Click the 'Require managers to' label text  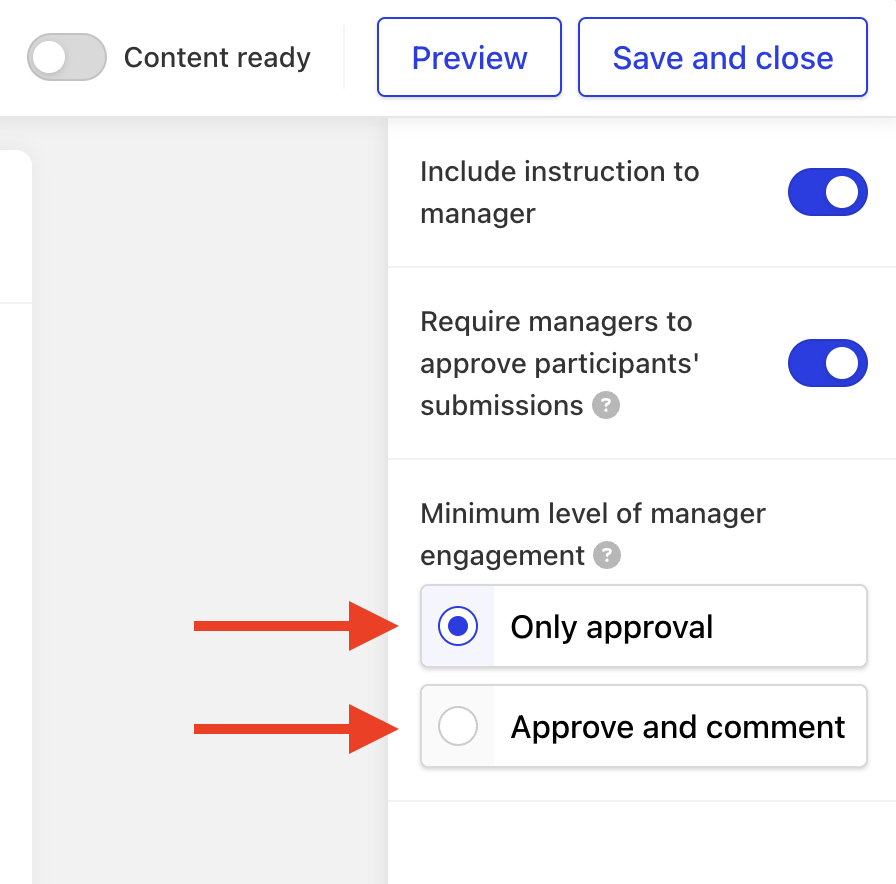[x=556, y=321]
